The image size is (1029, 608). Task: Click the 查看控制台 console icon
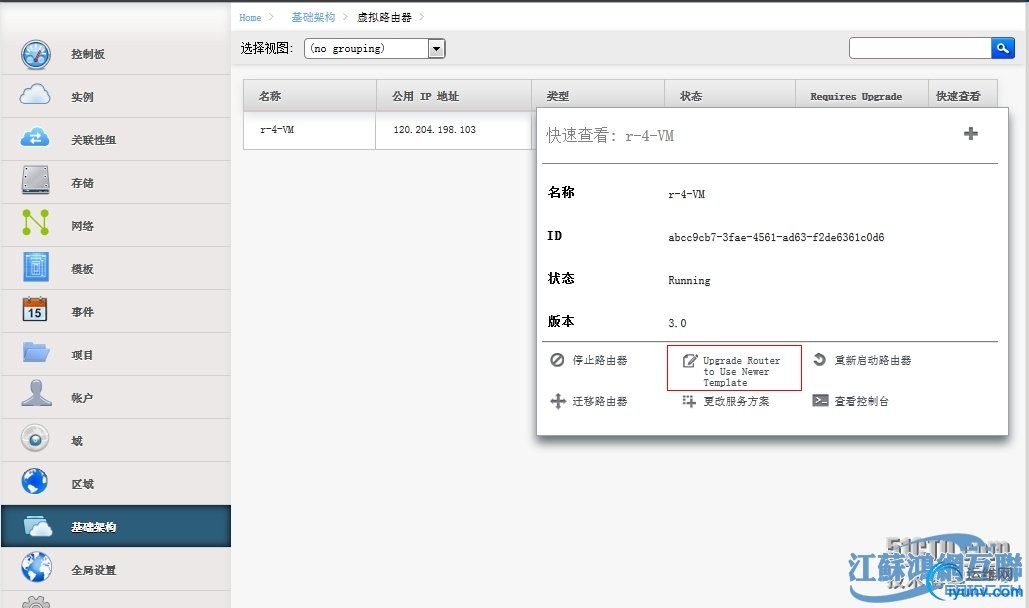point(820,401)
